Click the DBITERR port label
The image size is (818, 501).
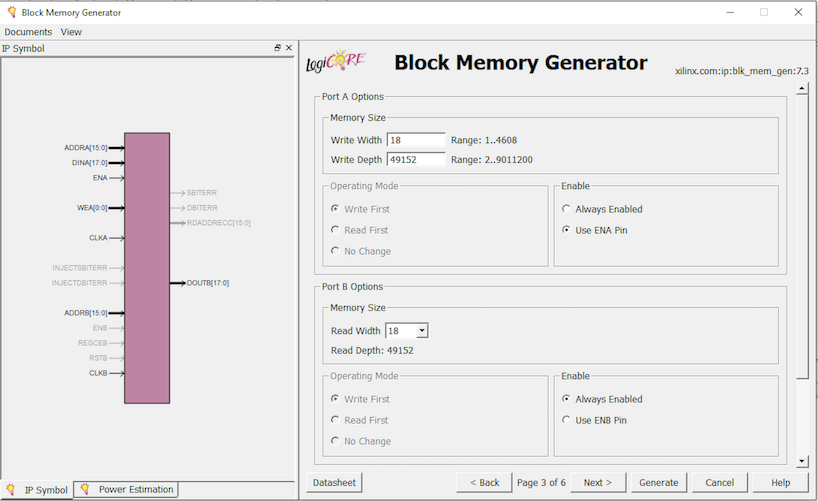tap(202, 208)
